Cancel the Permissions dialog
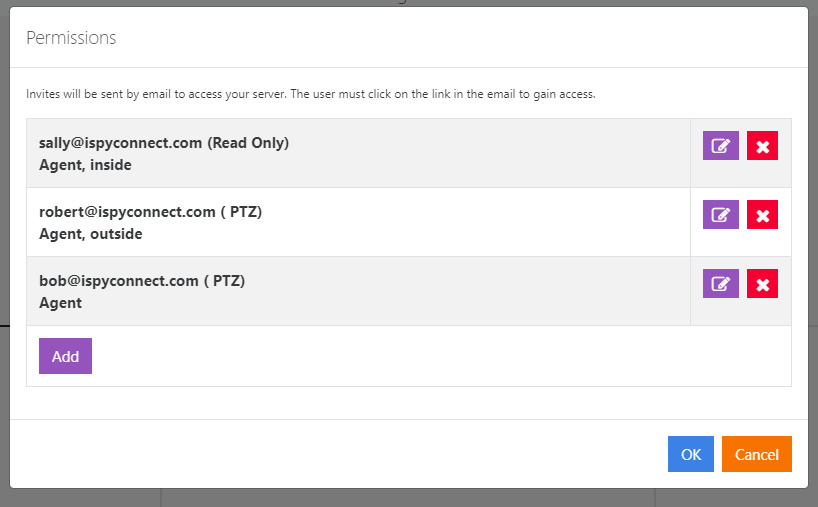 click(x=756, y=454)
